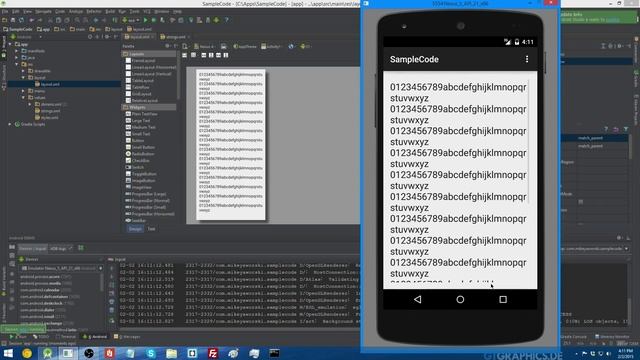The width and height of the screenshot is (640, 360).
Task: Open the app run configuration dropdown
Action: [131, 20]
